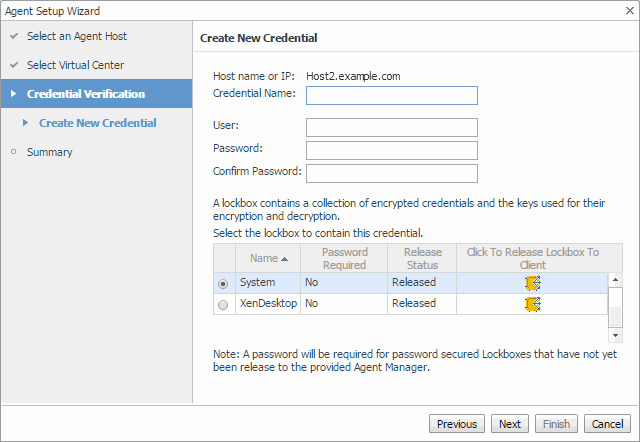
Task: Sort lockboxes by Name column header
Action: (x=267, y=259)
